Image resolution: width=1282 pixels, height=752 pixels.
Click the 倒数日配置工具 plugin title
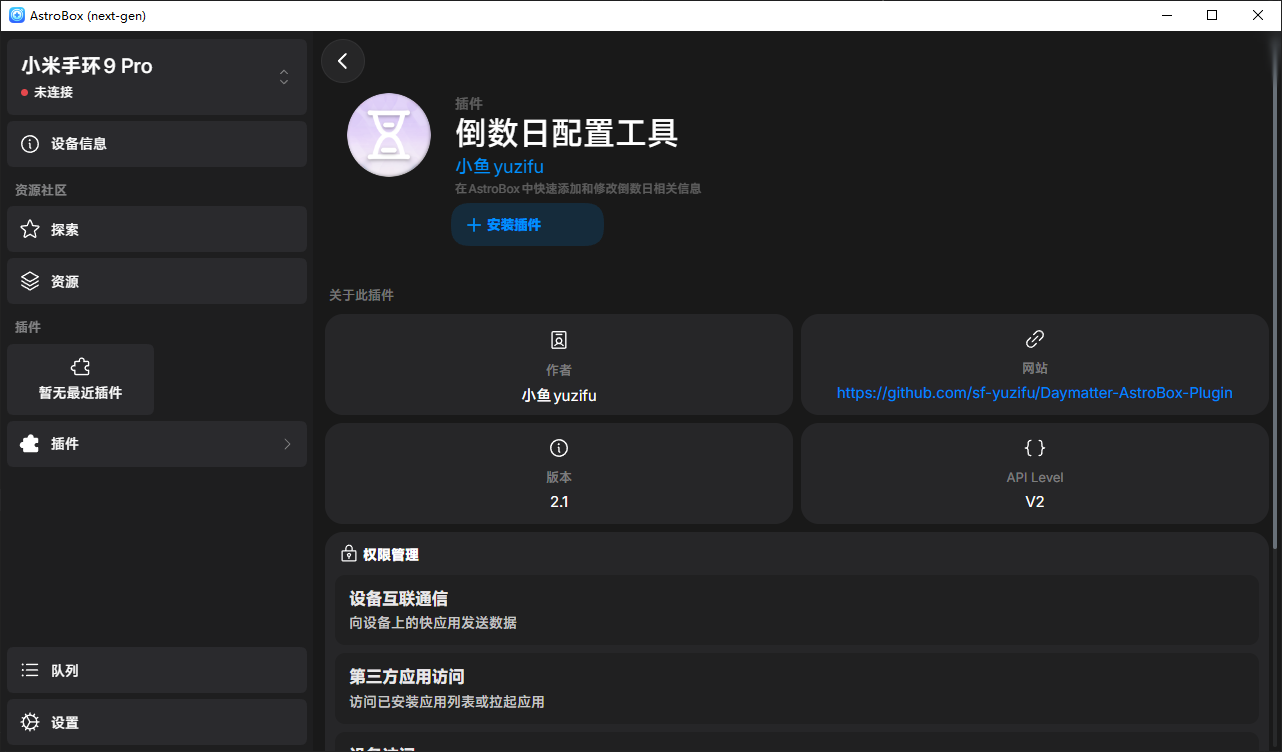tap(567, 132)
